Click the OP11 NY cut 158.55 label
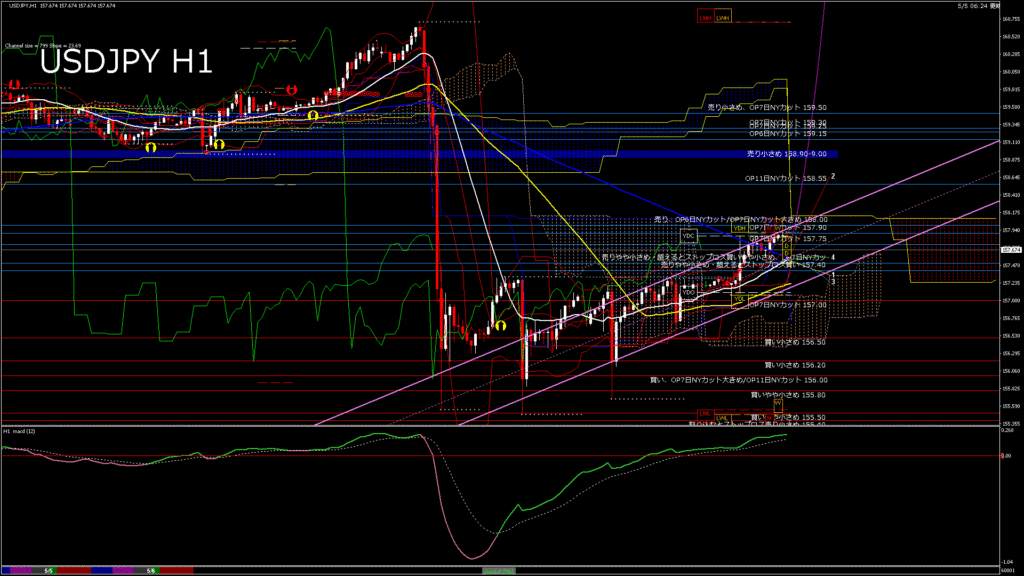The height and width of the screenshot is (576, 1024). click(786, 178)
